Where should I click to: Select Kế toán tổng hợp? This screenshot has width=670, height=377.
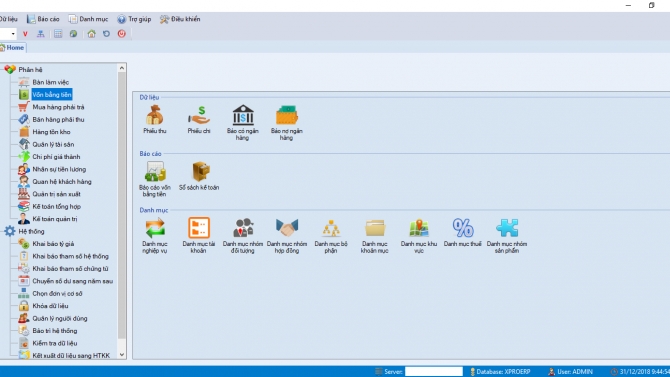(x=56, y=206)
